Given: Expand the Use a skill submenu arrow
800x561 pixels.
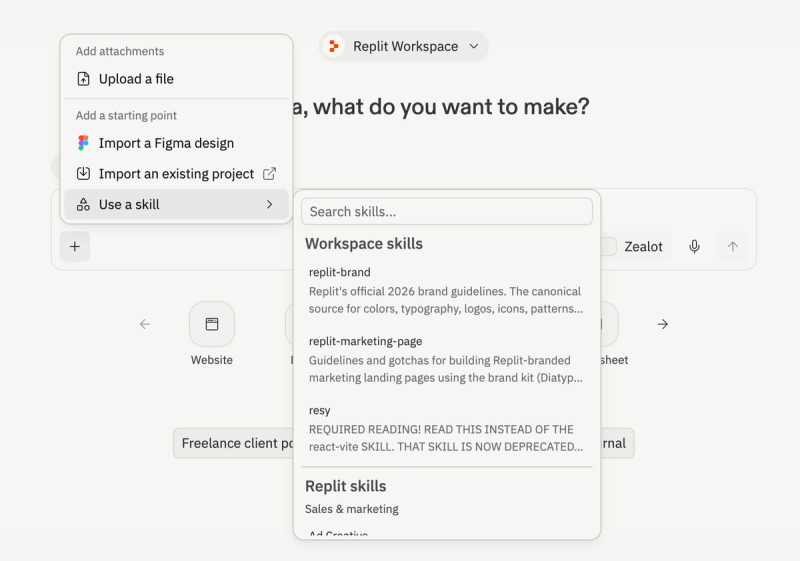Looking at the screenshot, I should coord(269,205).
